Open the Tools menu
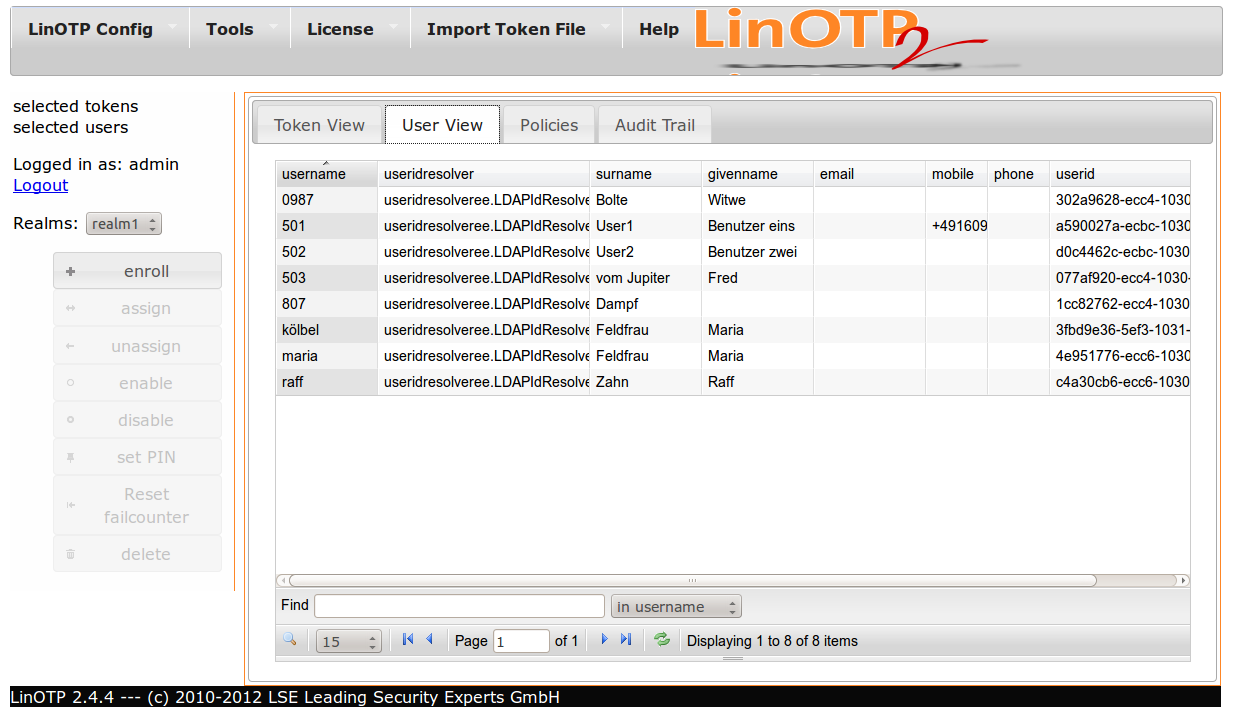This screenshot has height=719, width=1234. point(230,29)
